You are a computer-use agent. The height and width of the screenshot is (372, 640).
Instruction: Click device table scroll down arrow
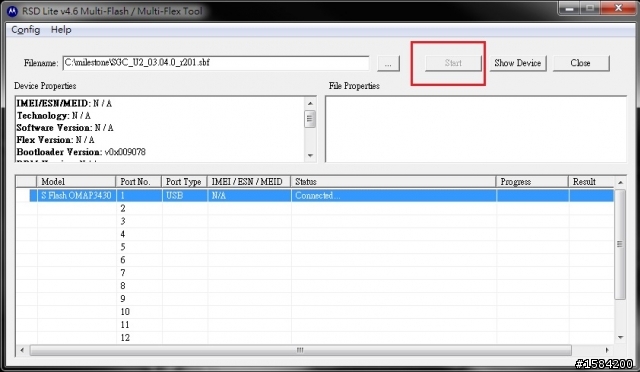coord(620,337)
